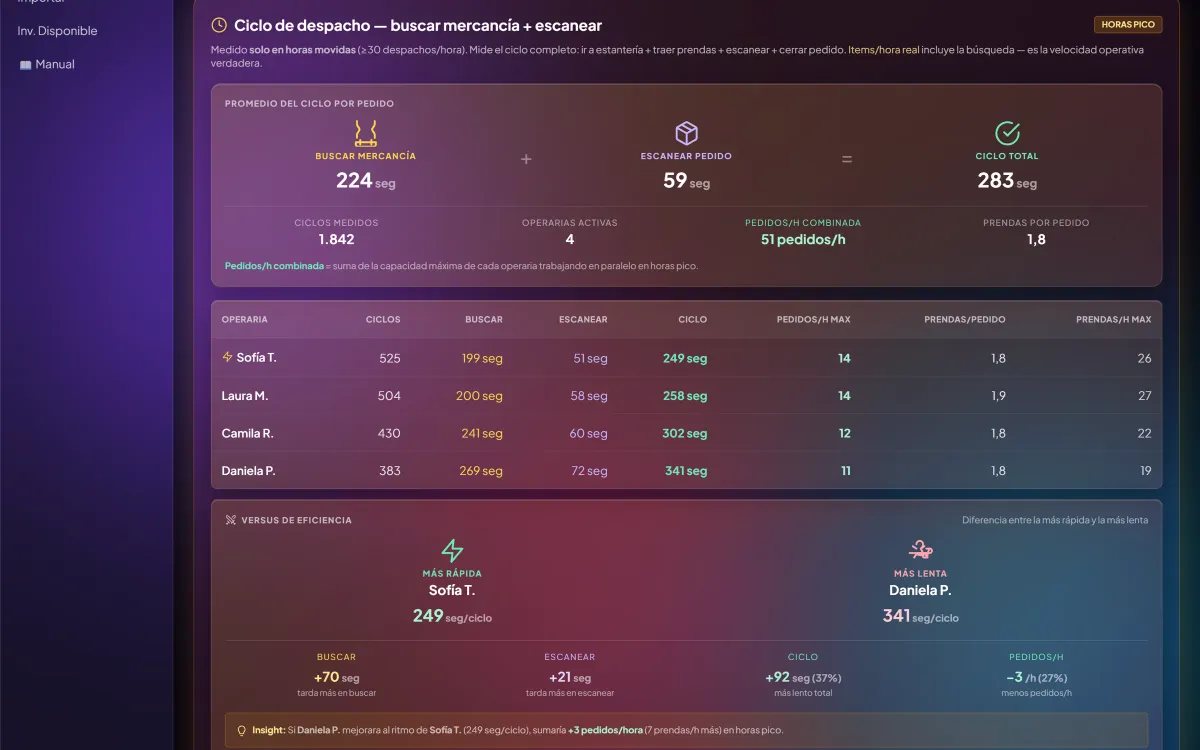Image resolution: width=1200 pixels, height=750 pixels.
Task: Click Laura's 1,9 prendas/pedido value
Action: [998, 396]
